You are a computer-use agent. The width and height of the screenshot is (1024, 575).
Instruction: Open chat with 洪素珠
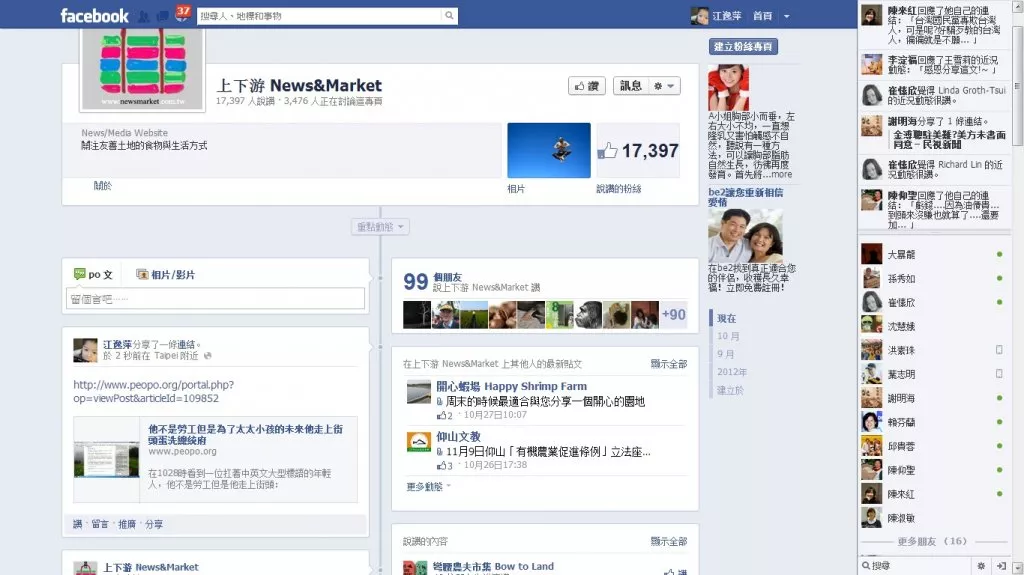(x=933, y=350)
